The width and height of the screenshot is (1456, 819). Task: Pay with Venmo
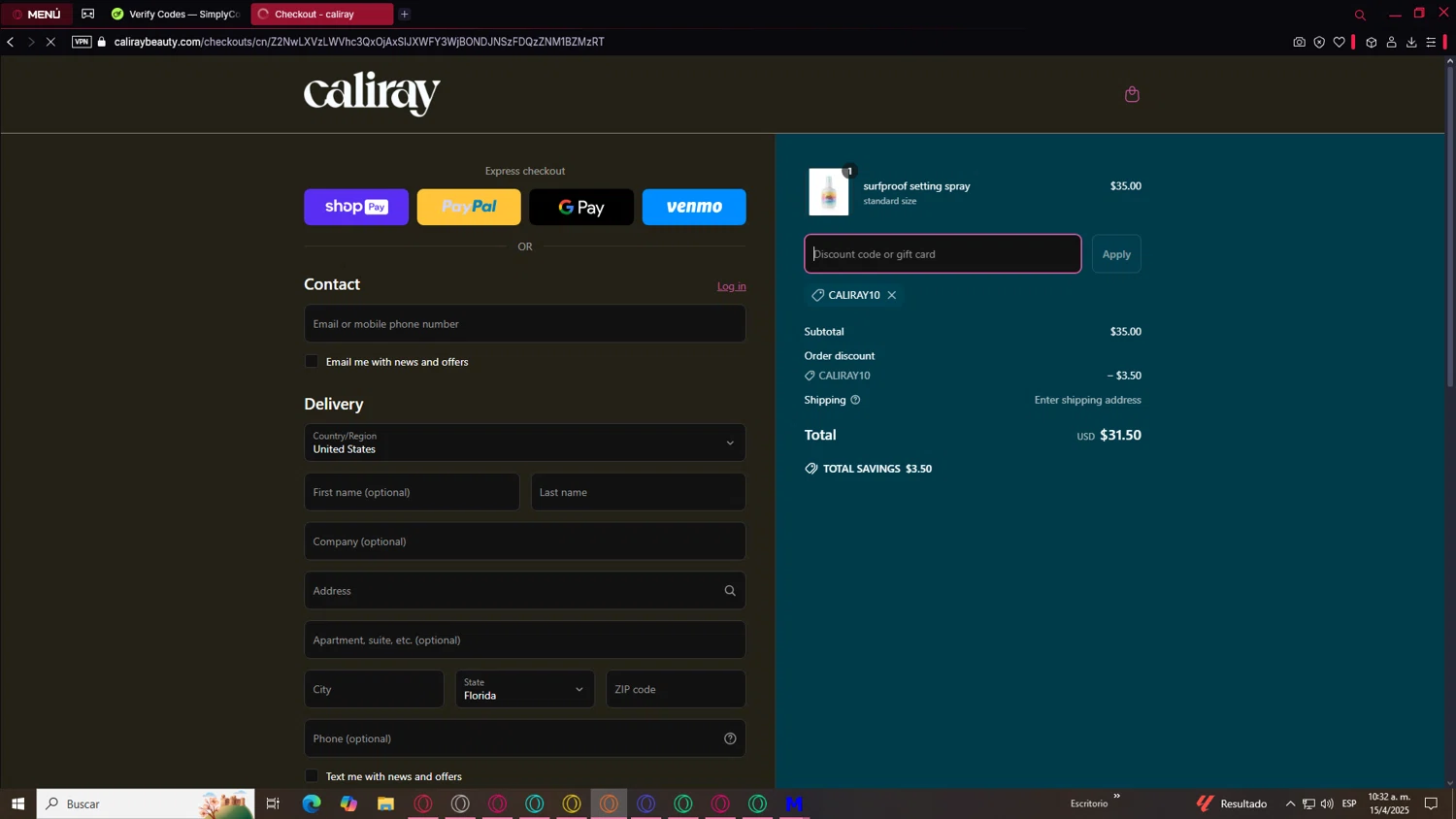[x=694, y=207]
